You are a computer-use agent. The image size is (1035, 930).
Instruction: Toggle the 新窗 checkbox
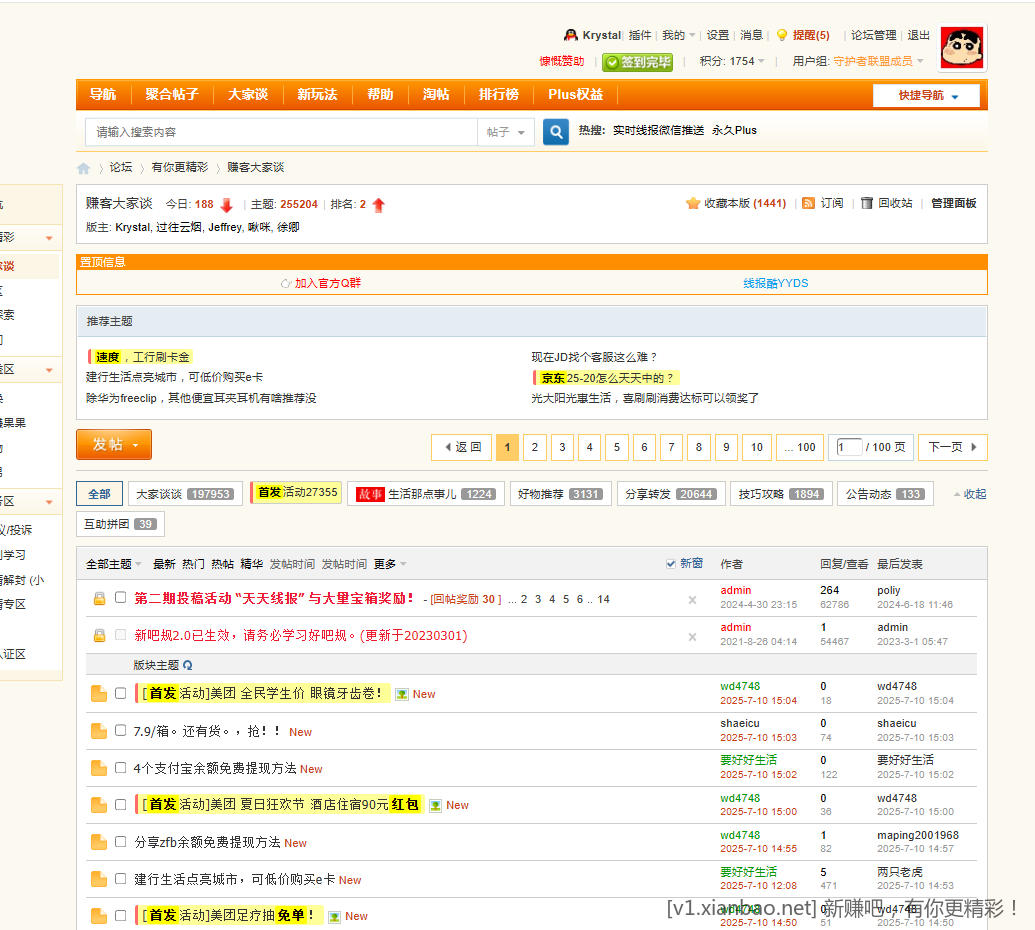click(x=671, y=564)
